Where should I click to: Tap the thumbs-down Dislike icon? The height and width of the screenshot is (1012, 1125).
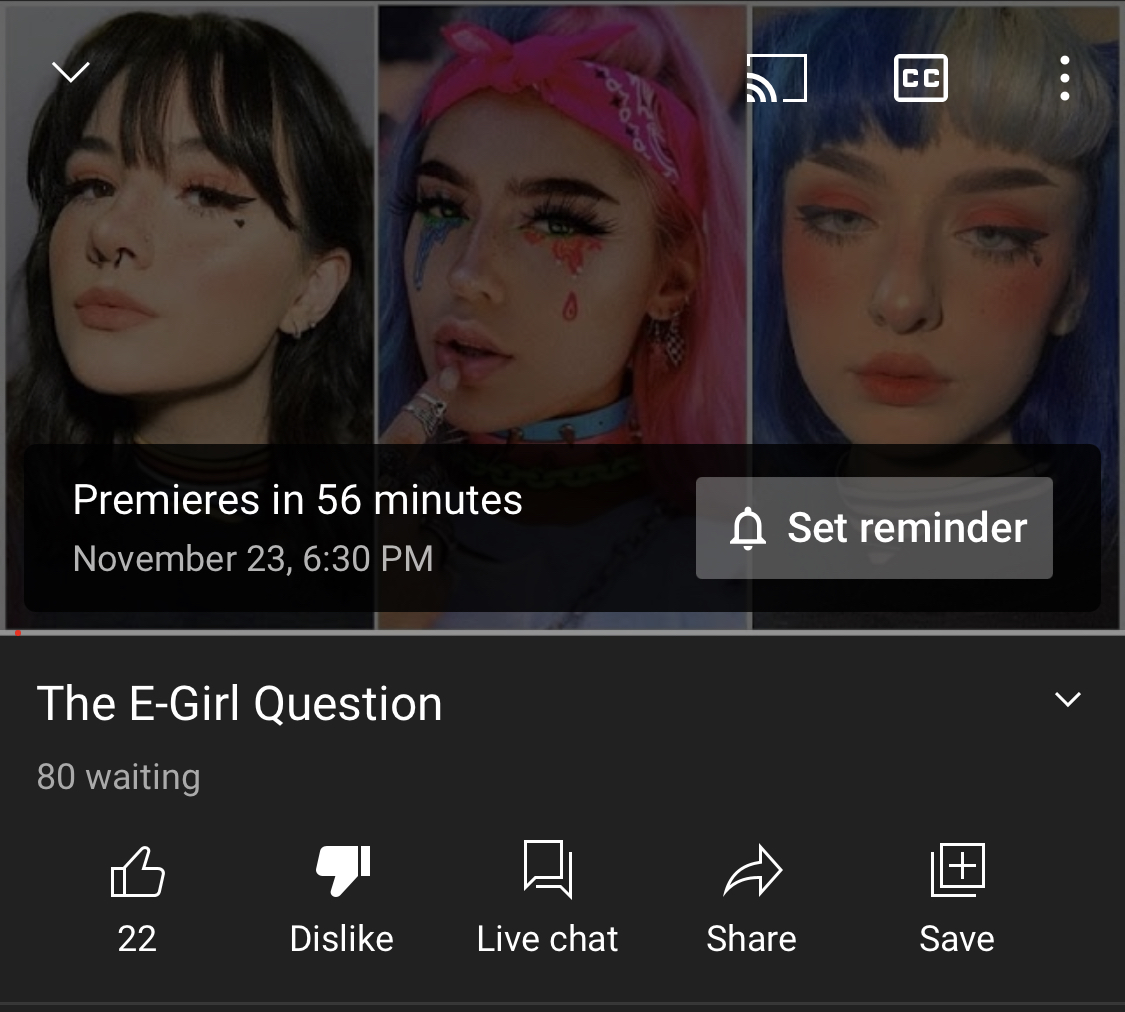(343, 870)
